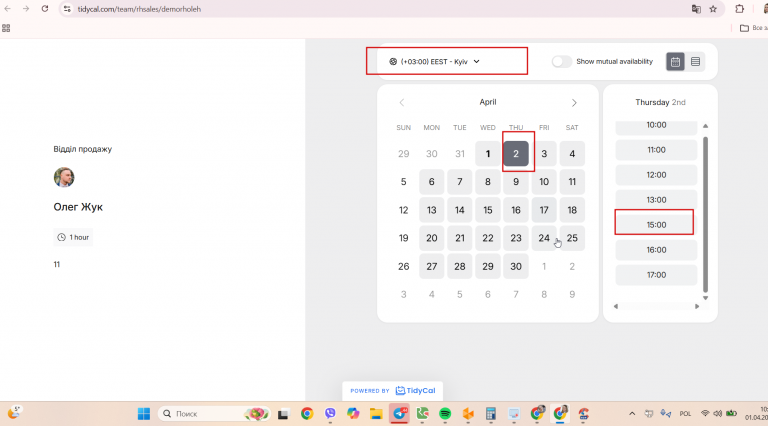Image resolution: width=768 pixels, height=426 pixels.
Task: Select April 15 in the calendar
Action: pos(487,210)
